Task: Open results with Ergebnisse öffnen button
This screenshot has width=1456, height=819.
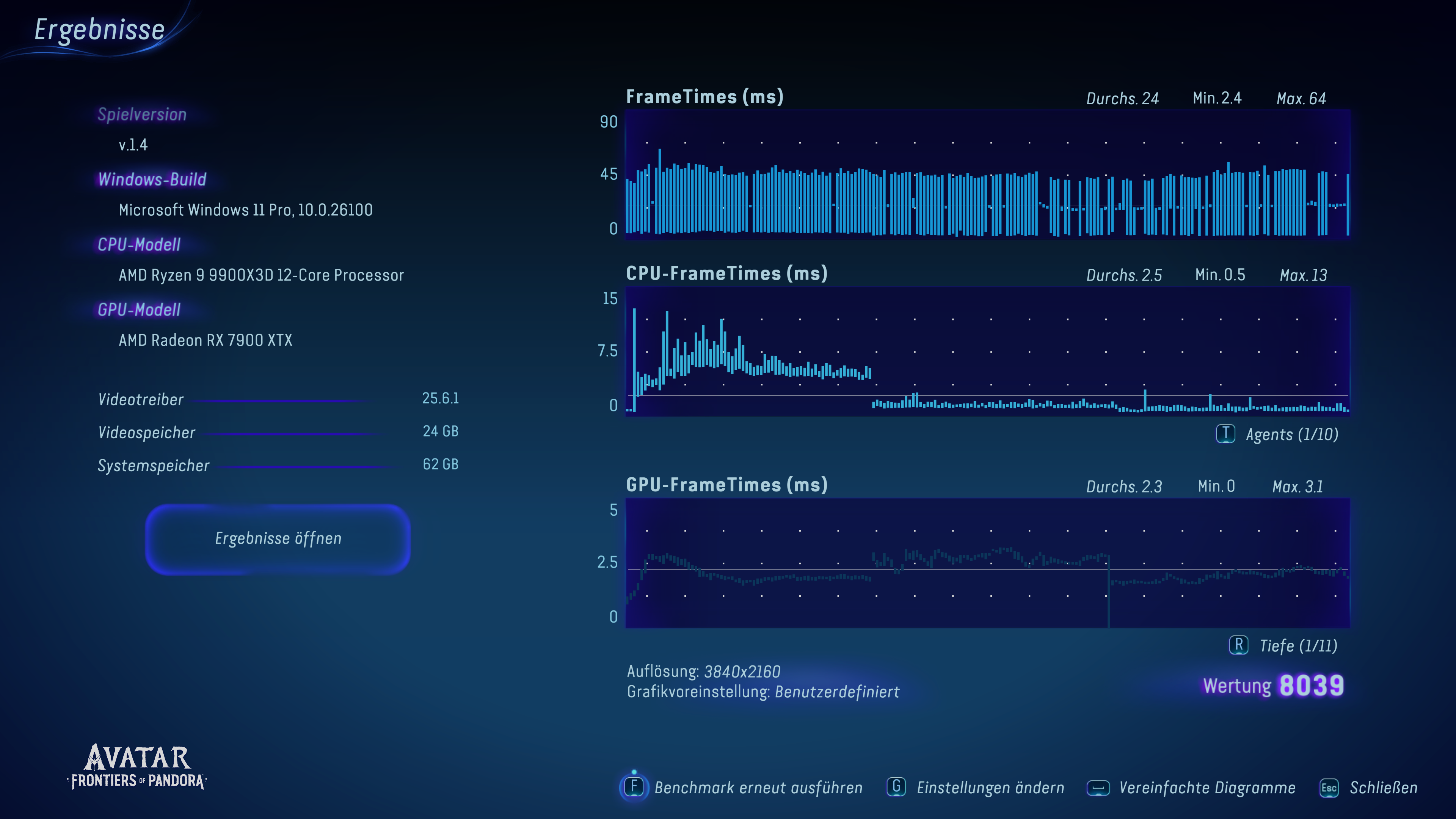Action: (278, 539)
